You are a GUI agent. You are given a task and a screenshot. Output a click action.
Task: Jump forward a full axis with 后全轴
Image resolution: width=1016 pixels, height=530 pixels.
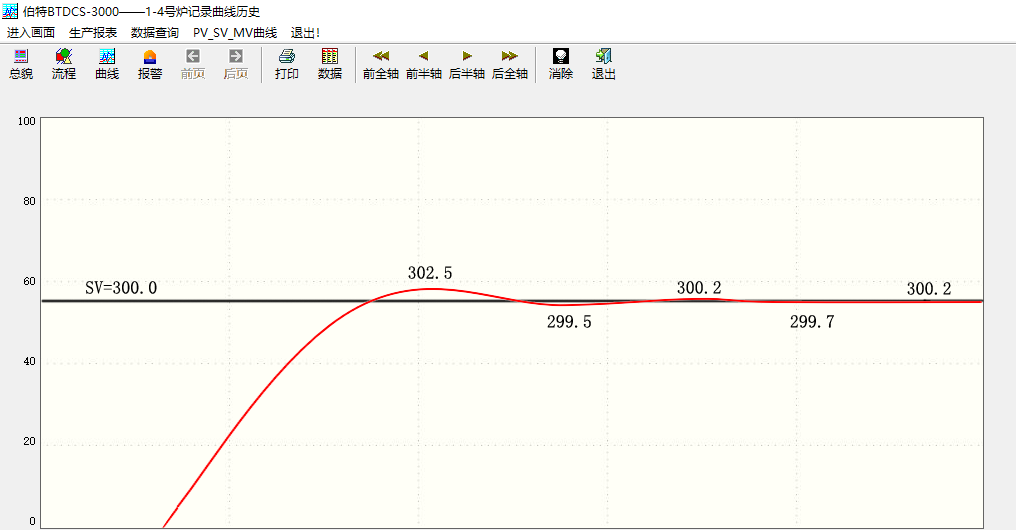[510, 64]
